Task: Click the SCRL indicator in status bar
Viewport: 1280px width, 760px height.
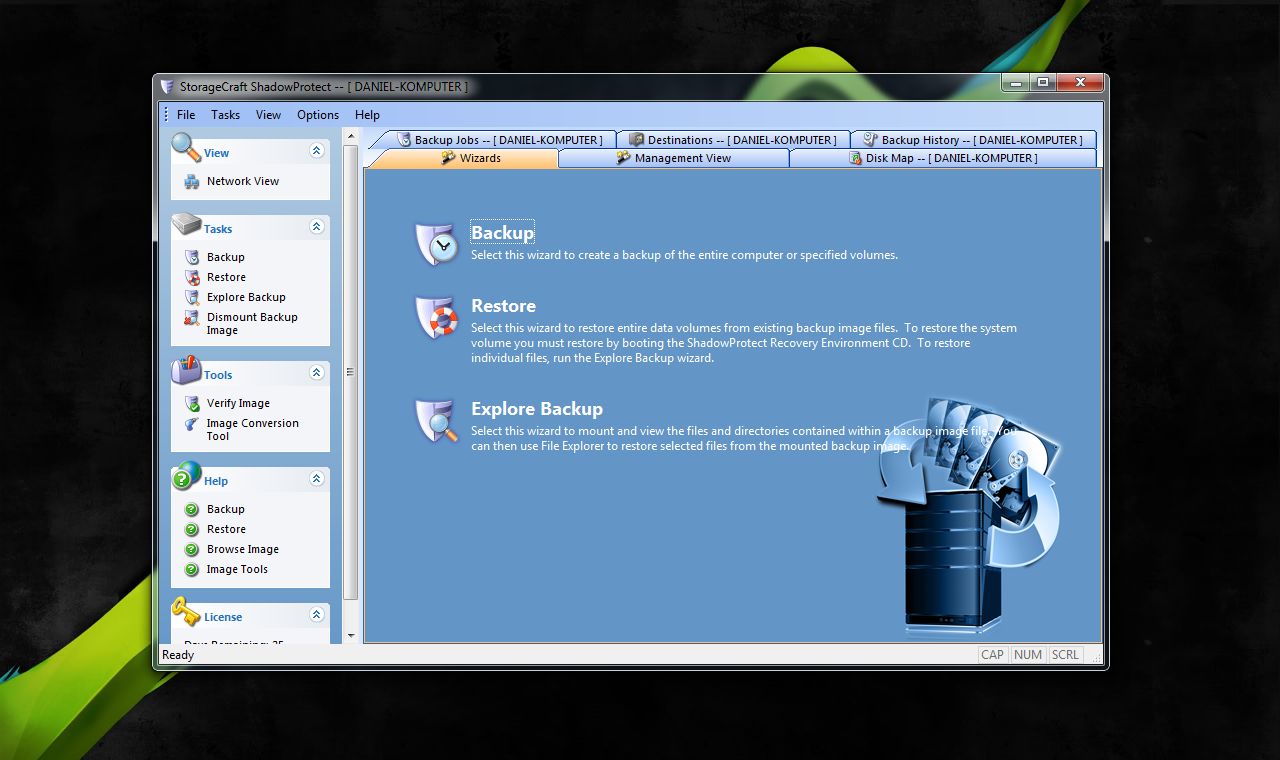Action: pyautogui.click(x=1066, y=655)
